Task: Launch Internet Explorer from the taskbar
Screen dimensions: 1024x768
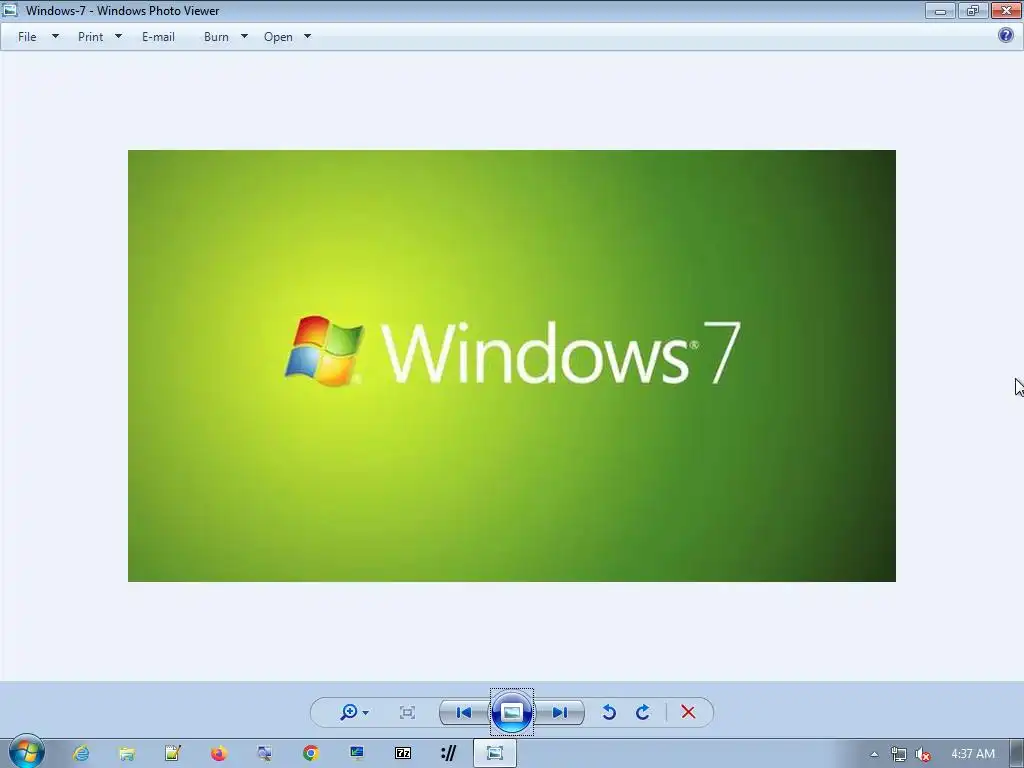Action: [81, 754]
